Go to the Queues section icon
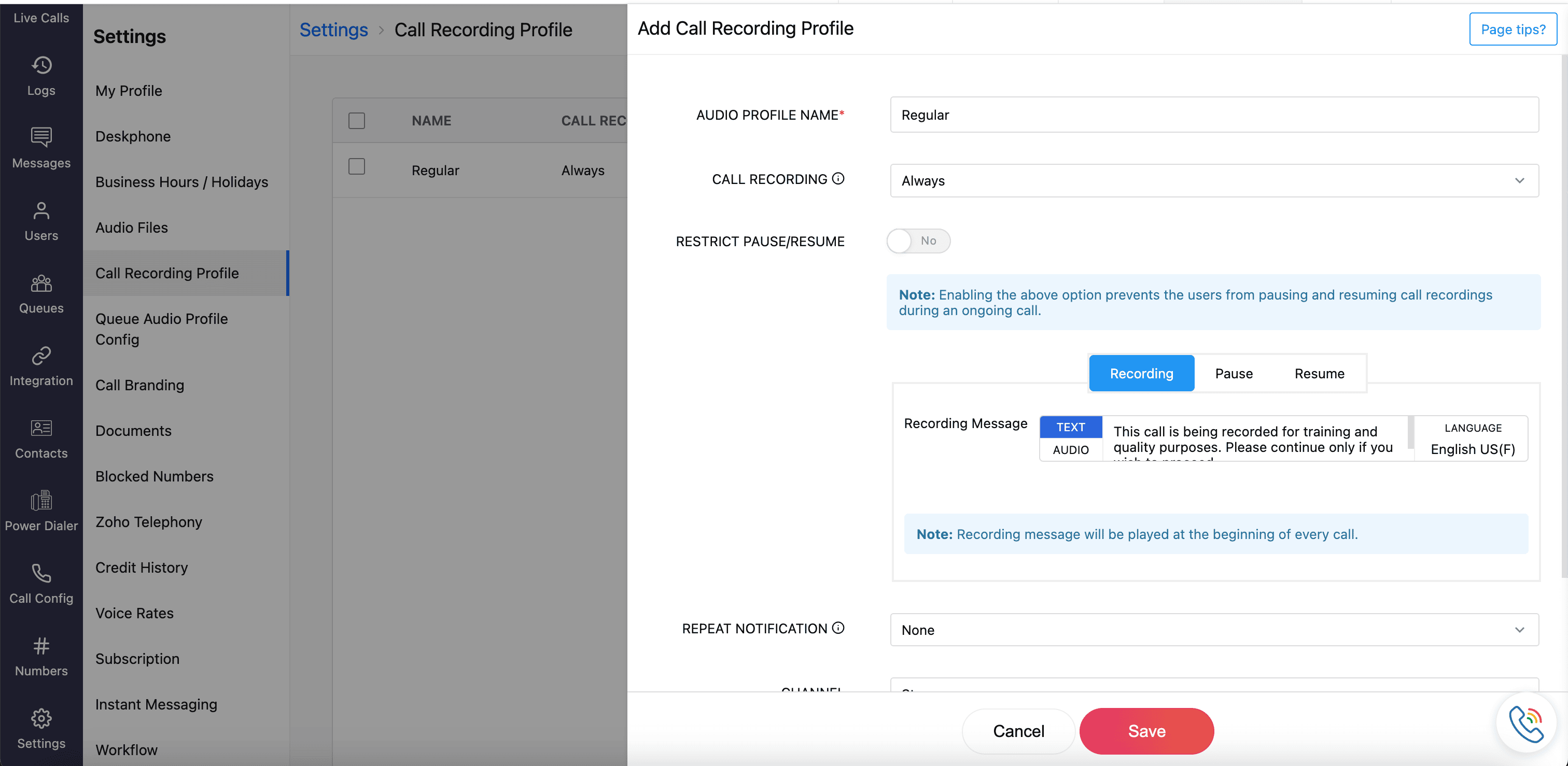The width and height of the screenshot is (1568, 766). [x=41, y=283]
